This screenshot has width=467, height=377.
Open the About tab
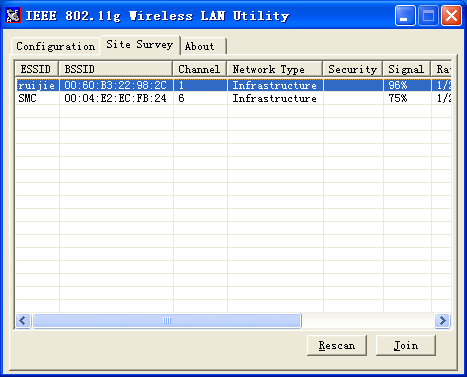[203, 46]
